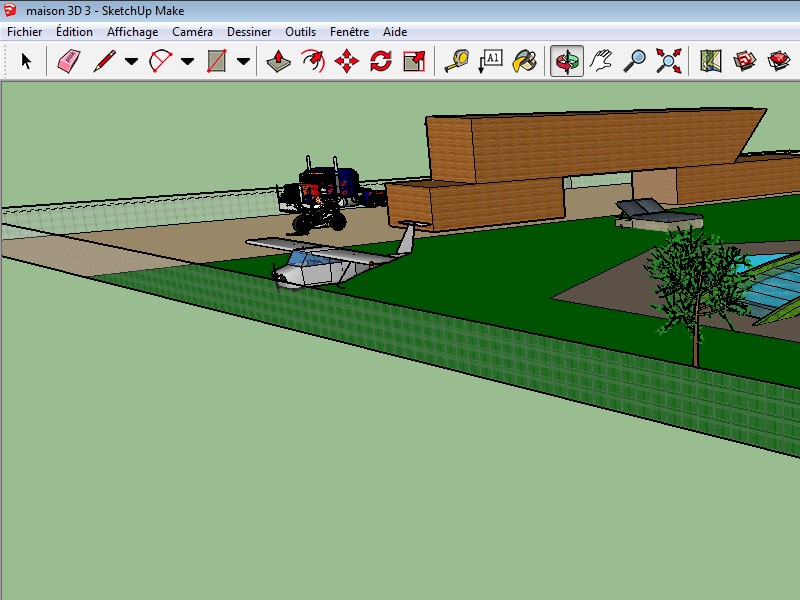Screen dimensions: 800x600
Task: Expand the Rectangle shapes dropdown arrow
Action: coord(243,62)
